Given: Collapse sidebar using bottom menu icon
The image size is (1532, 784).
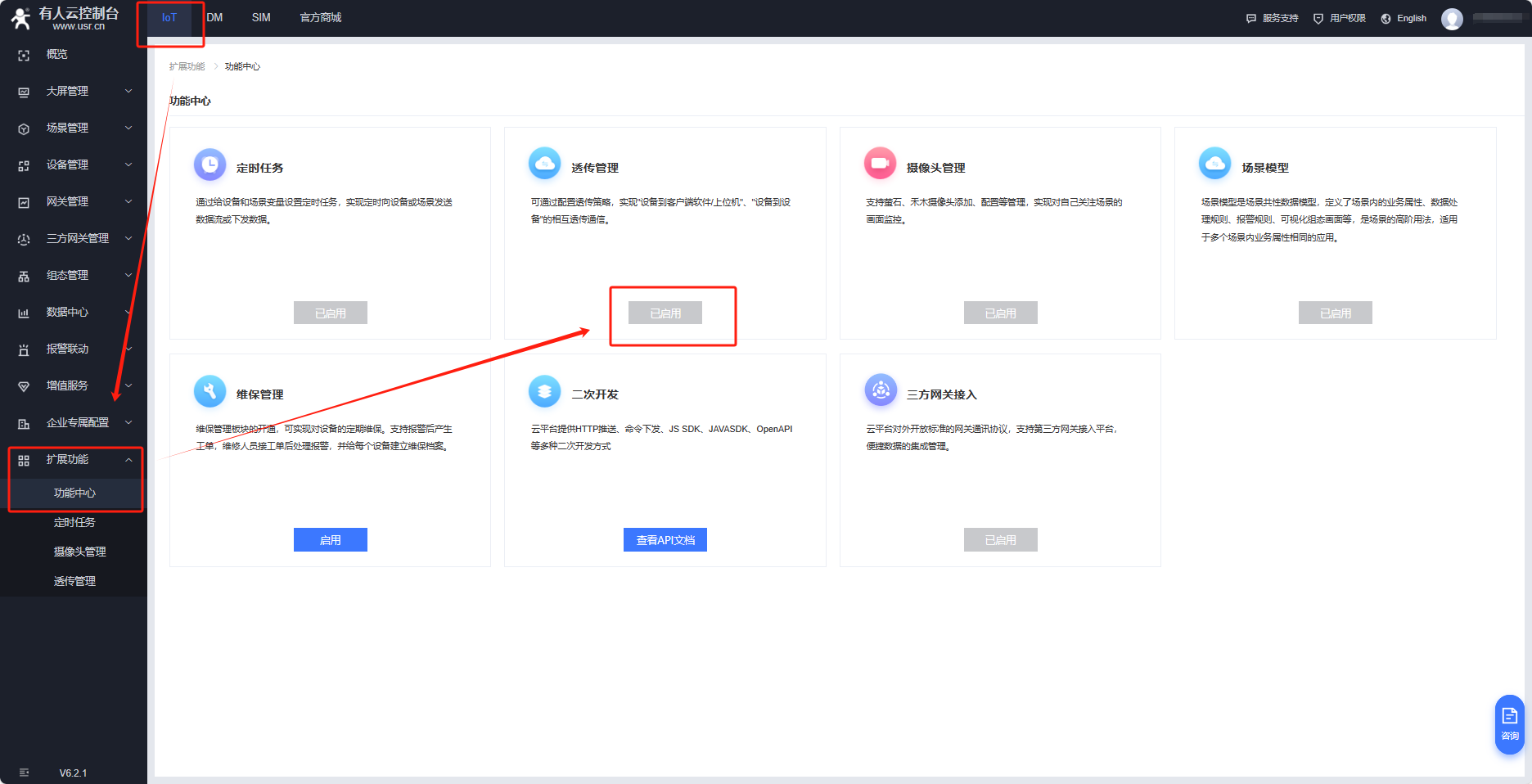Looking at the screenshot, I should point(24,773).
